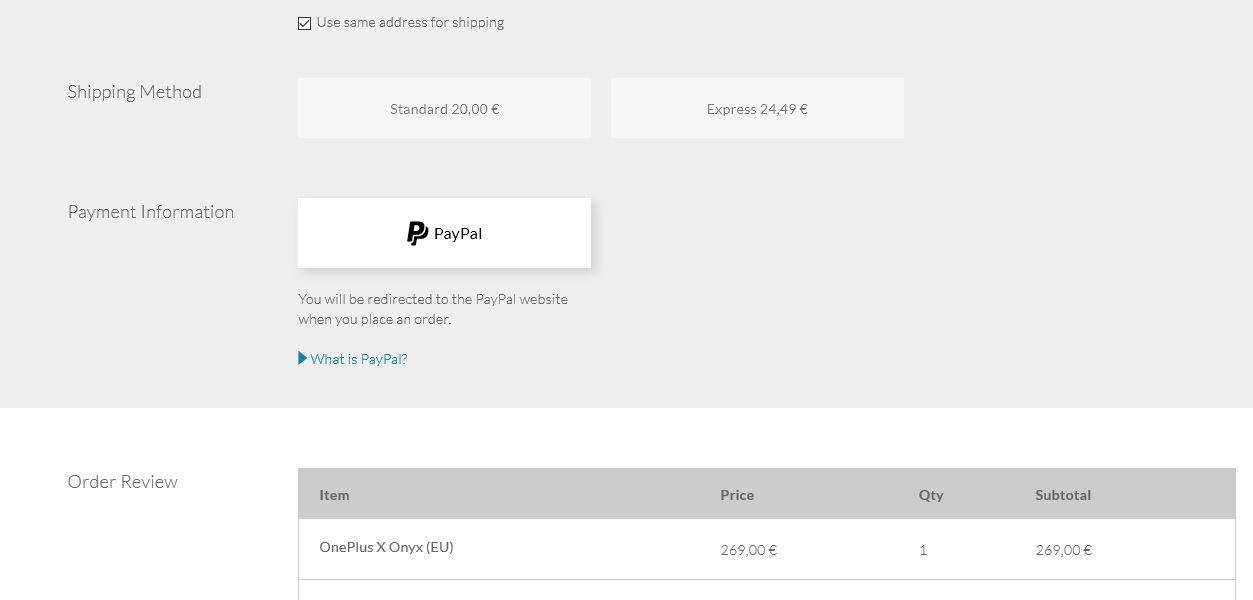Click the unit price under Price column
This screenshot has width=1253, height=600.
748,550
